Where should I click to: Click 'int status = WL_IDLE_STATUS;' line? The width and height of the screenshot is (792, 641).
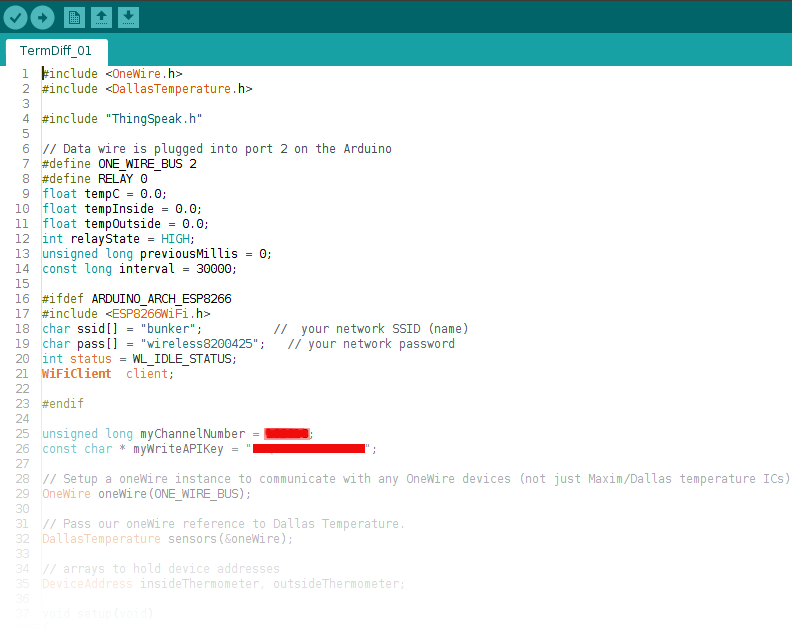[139, 359]
